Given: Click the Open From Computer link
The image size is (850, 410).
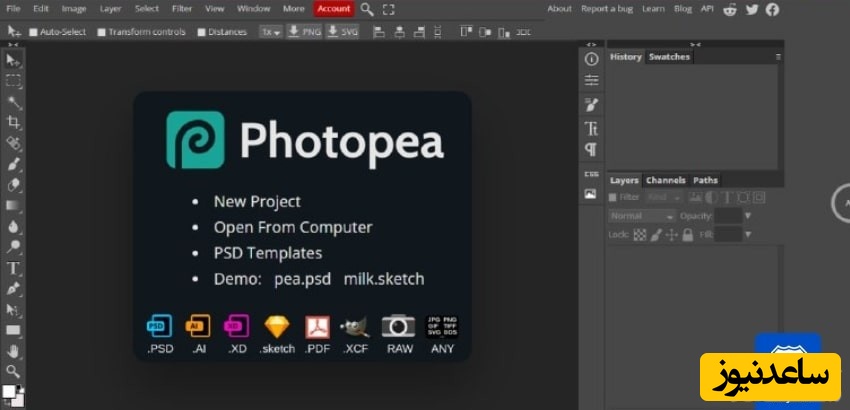Looking at the screenshot, I should click(292, 227).
